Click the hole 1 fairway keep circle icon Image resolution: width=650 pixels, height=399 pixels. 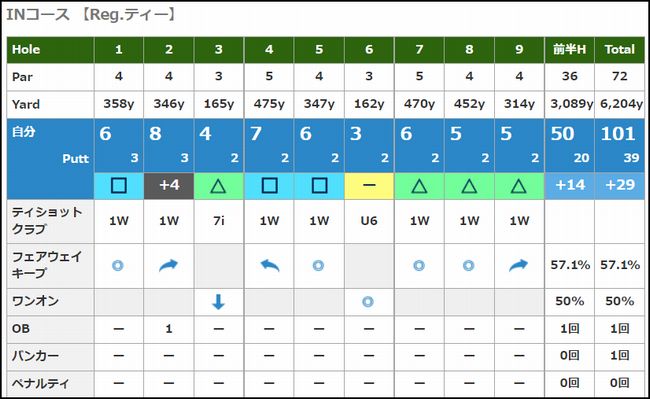(118, 266)
